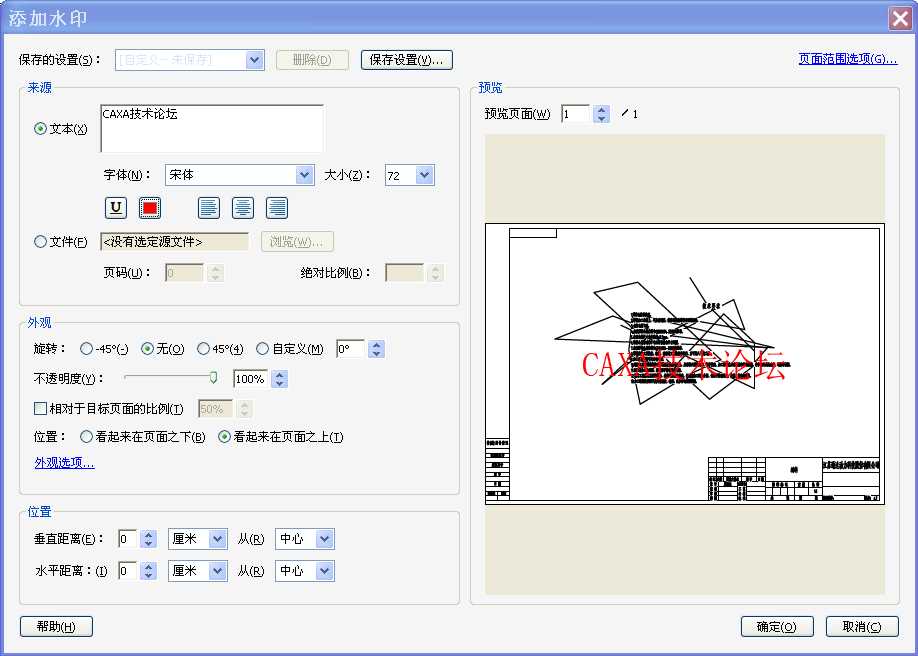Close the 添加水印 dialog
Screen dimensions: 918x656
[x=900, y=19]
